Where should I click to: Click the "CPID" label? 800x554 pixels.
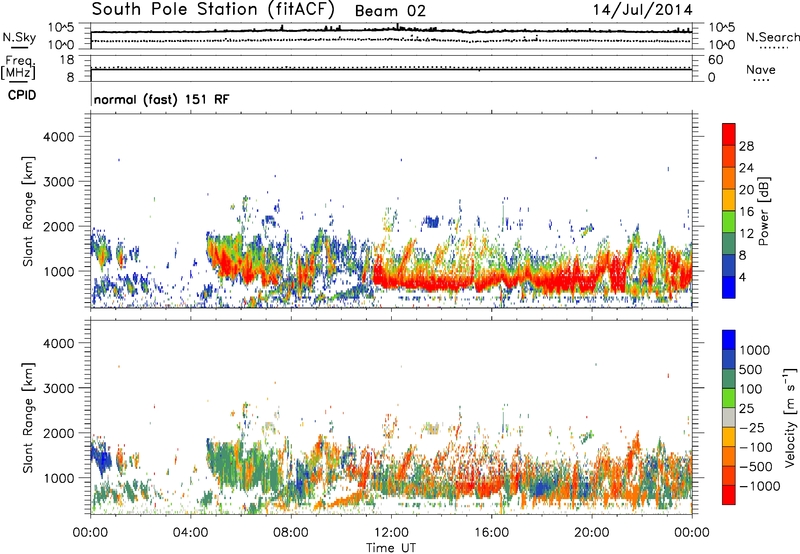[22, 95]
